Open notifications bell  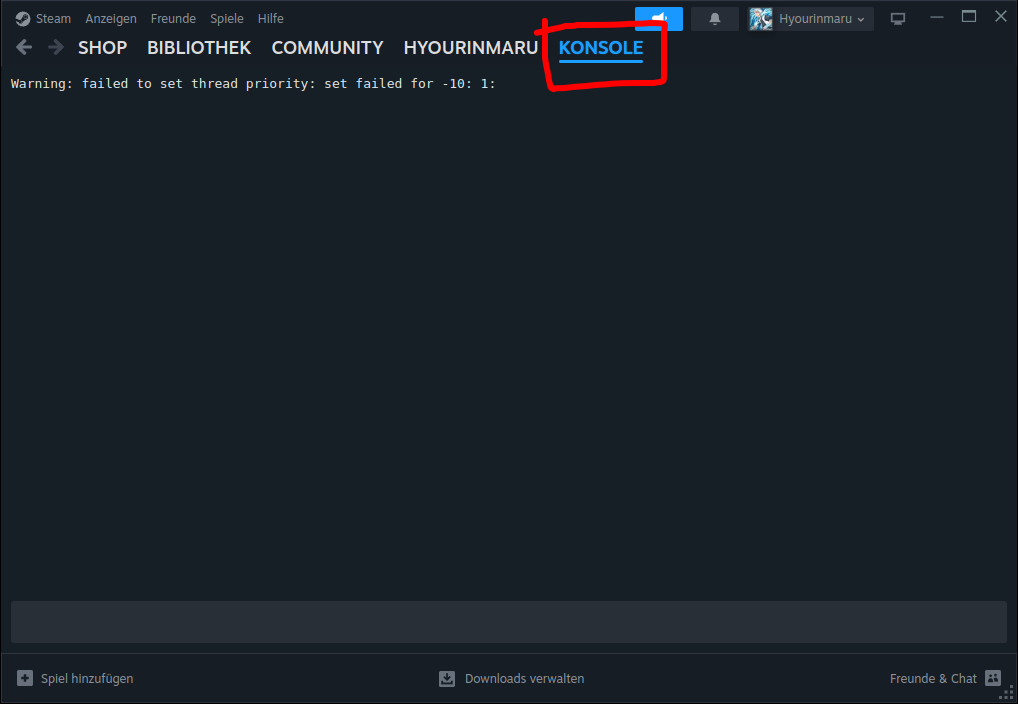point(715,19)
